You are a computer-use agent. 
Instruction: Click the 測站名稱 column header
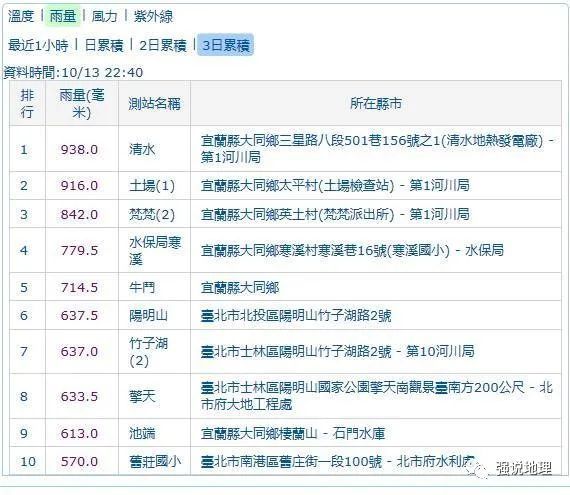pos(154,104)
